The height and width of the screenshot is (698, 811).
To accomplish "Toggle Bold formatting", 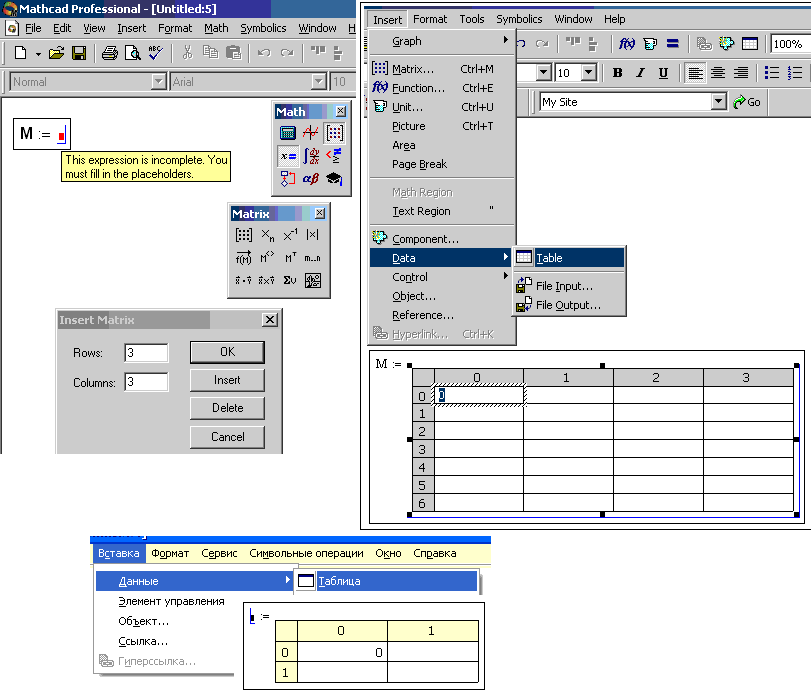I will coord(617,73).
